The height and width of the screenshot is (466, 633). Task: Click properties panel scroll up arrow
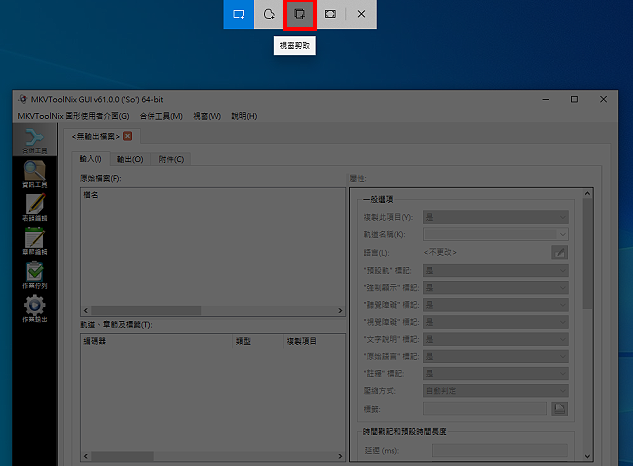[x=587, y=193]
